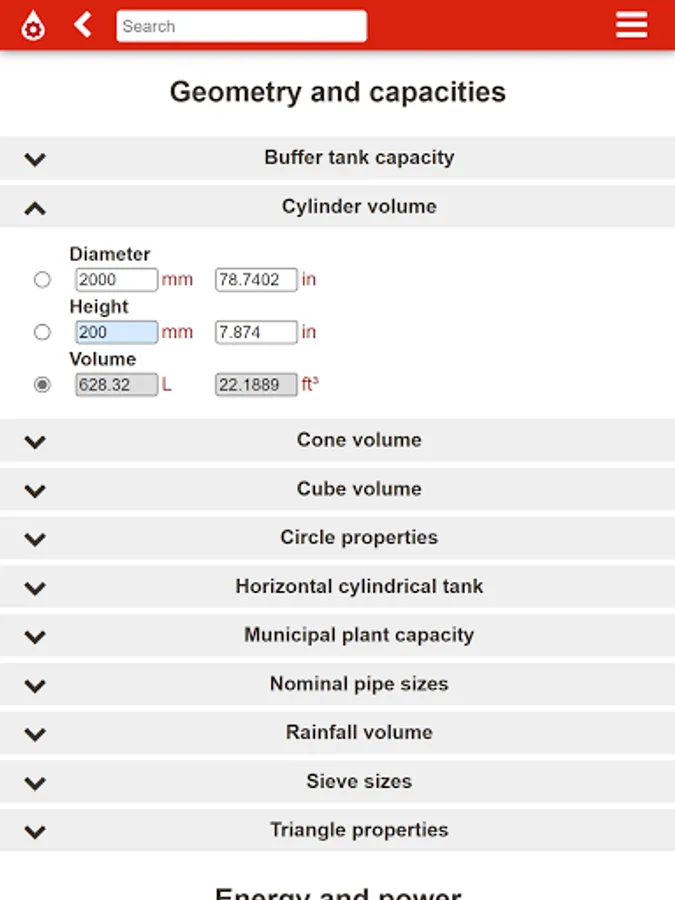Expand the Horizontal cylindrical tank section
Screen dimensions: 675x900
point(359,587)
